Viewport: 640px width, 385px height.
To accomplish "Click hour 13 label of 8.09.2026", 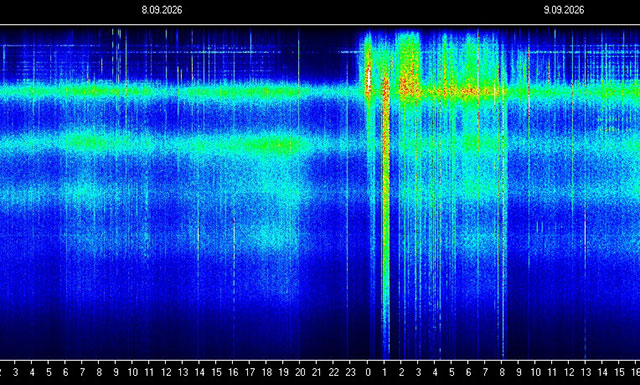I will (182, 372).
